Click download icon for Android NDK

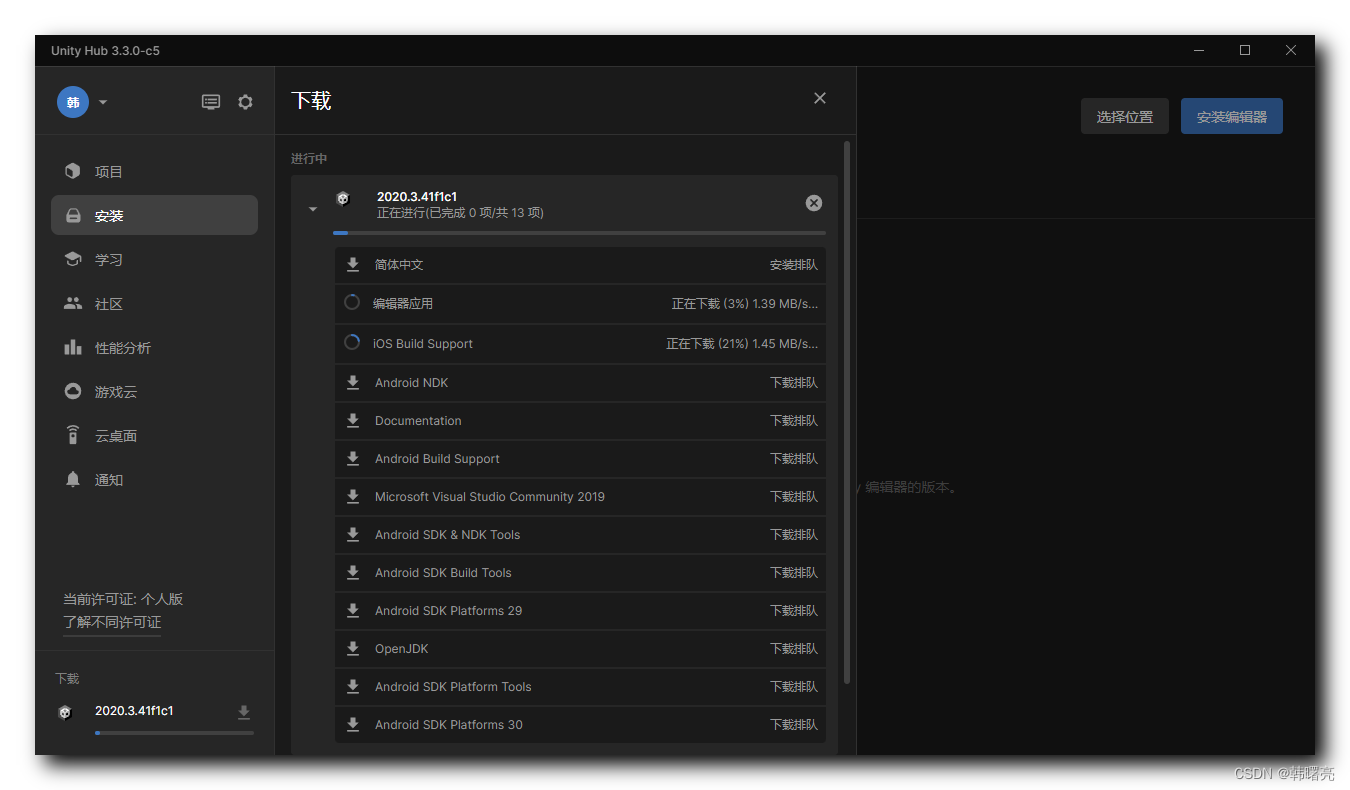pyautogui.click(x=353, y=383)
